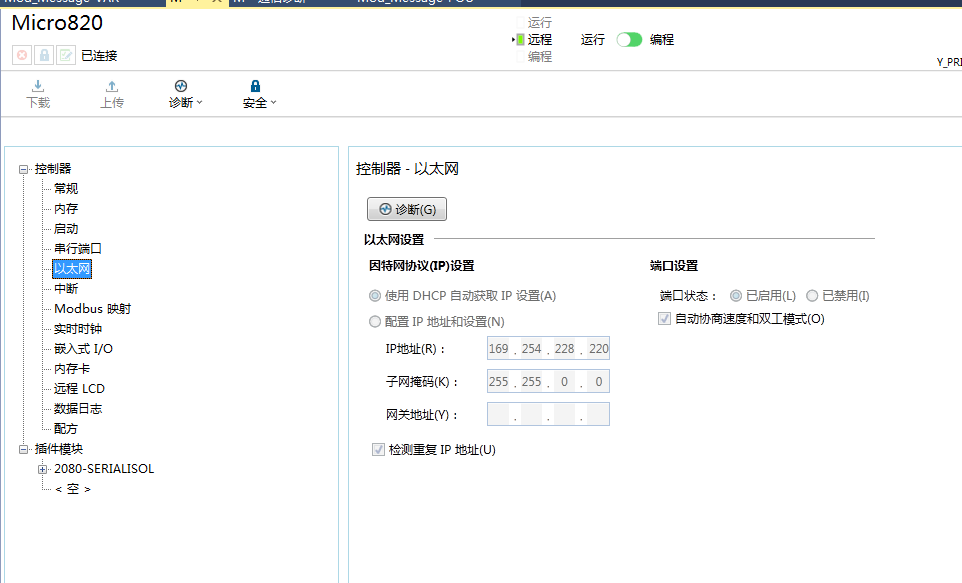Image resolution: width=962 pixels, height=583 pixels.
Task: Open the 安全 toolbar dropdown
Action: click(259, 94)
